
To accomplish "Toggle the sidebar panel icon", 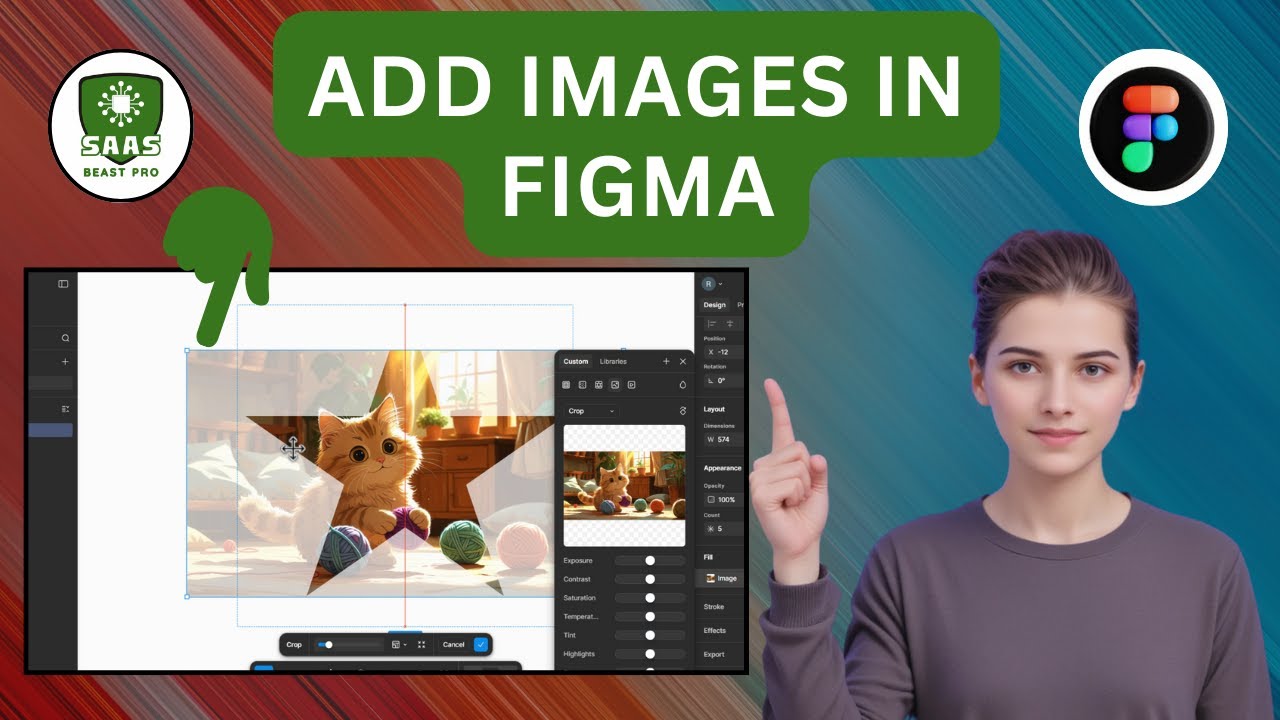I will [x=63, y=284].
